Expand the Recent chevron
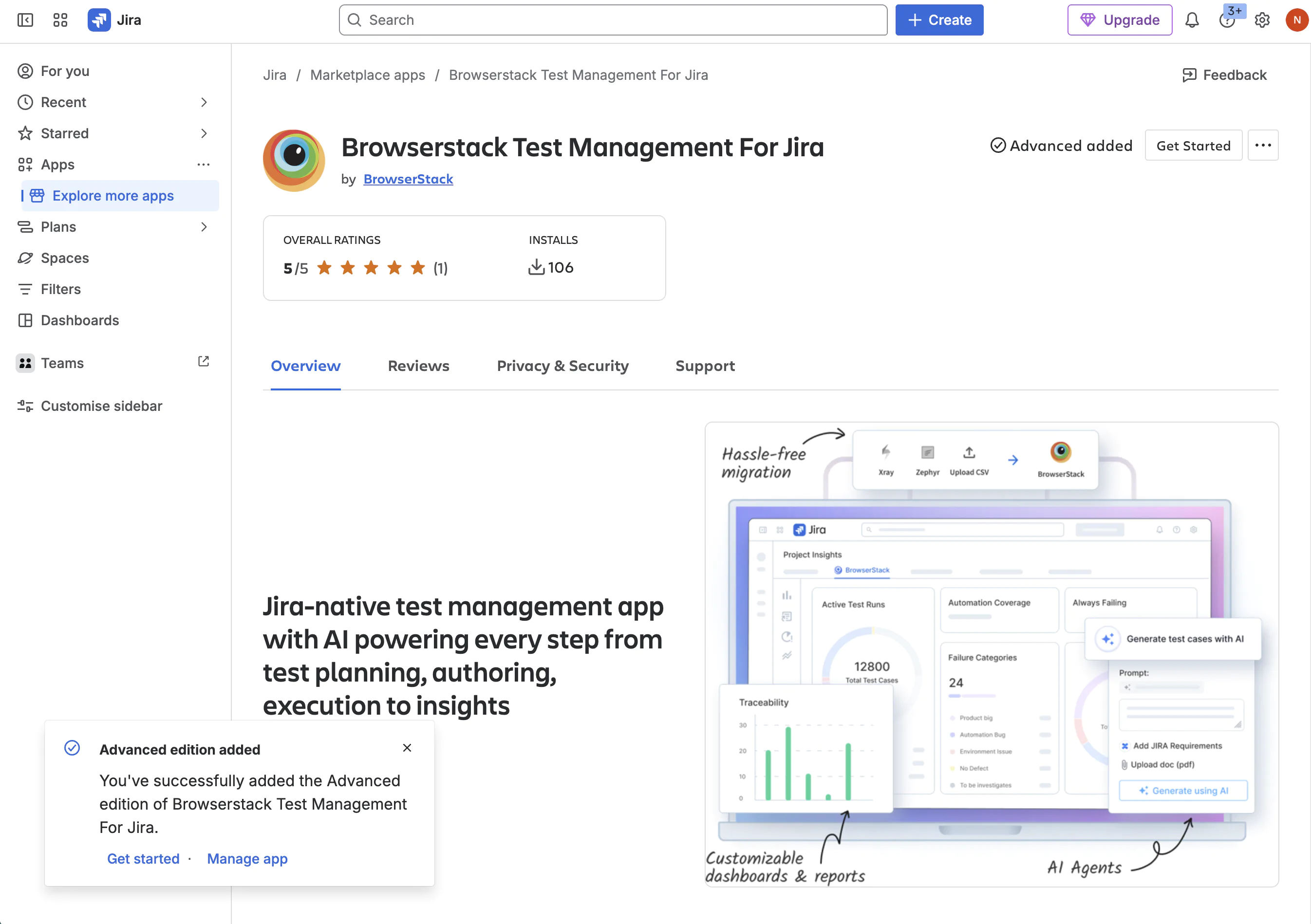 coord(204,102)
